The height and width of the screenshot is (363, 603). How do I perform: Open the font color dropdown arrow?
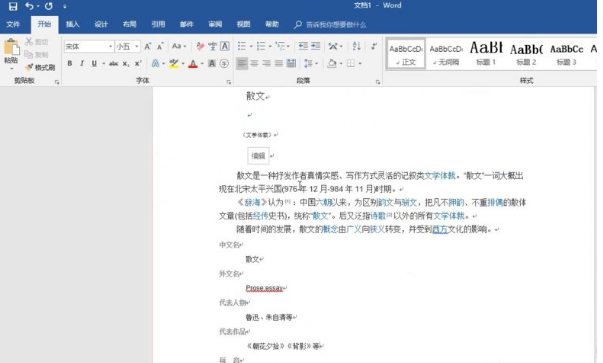pyautogui.click(x=202, y=64)
